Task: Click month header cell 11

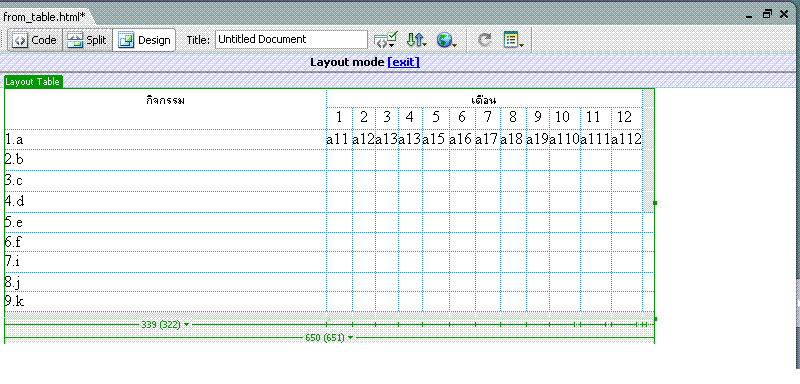Action: point(596,118)
